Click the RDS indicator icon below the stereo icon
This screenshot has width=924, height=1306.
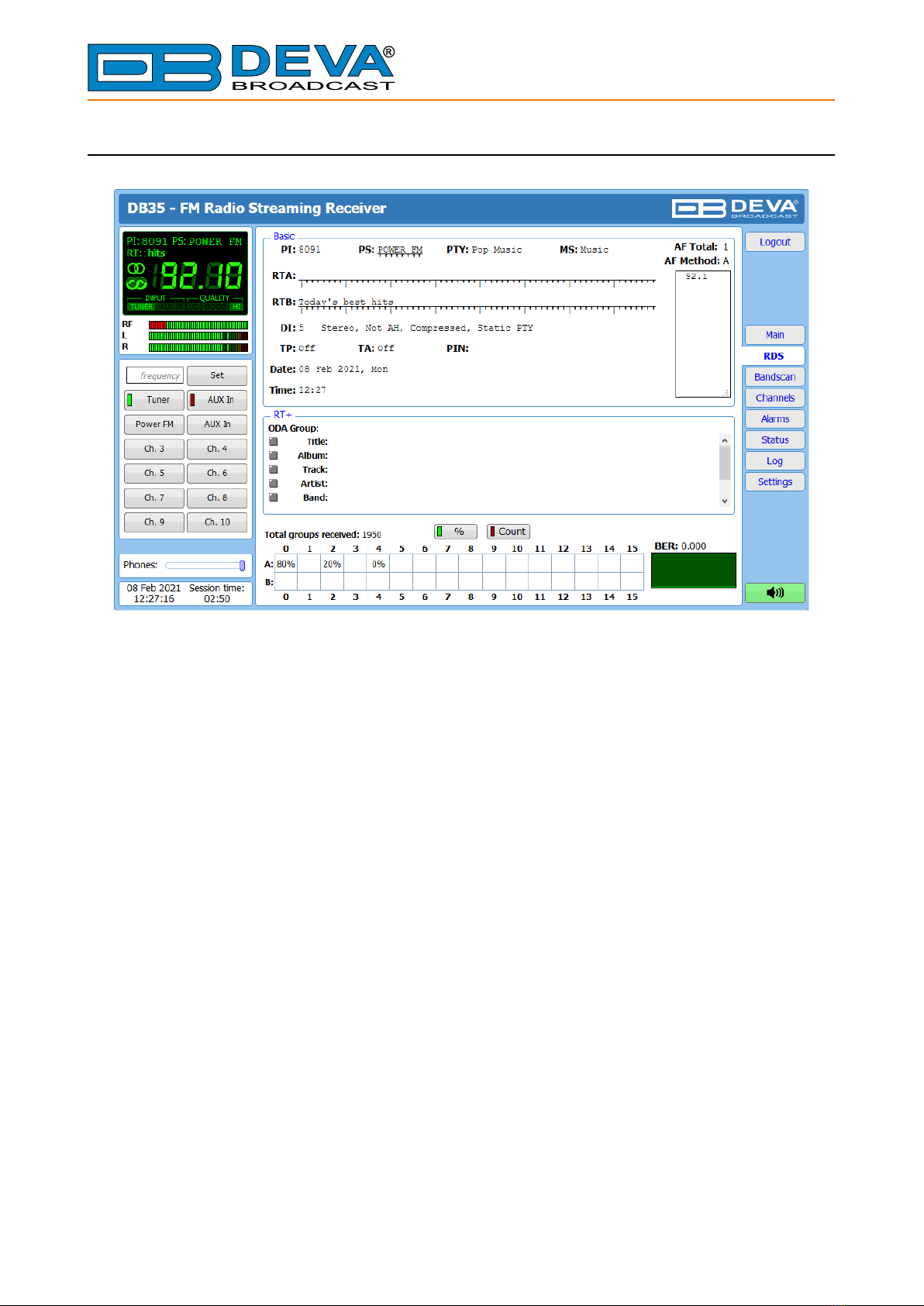[136, 283]
